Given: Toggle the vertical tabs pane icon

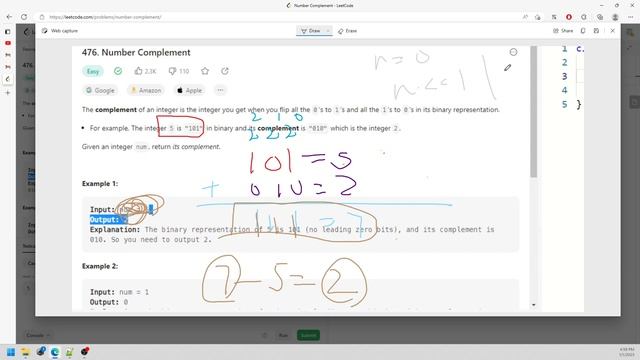Looking at the screenshot, I should (x=8, y=31).
